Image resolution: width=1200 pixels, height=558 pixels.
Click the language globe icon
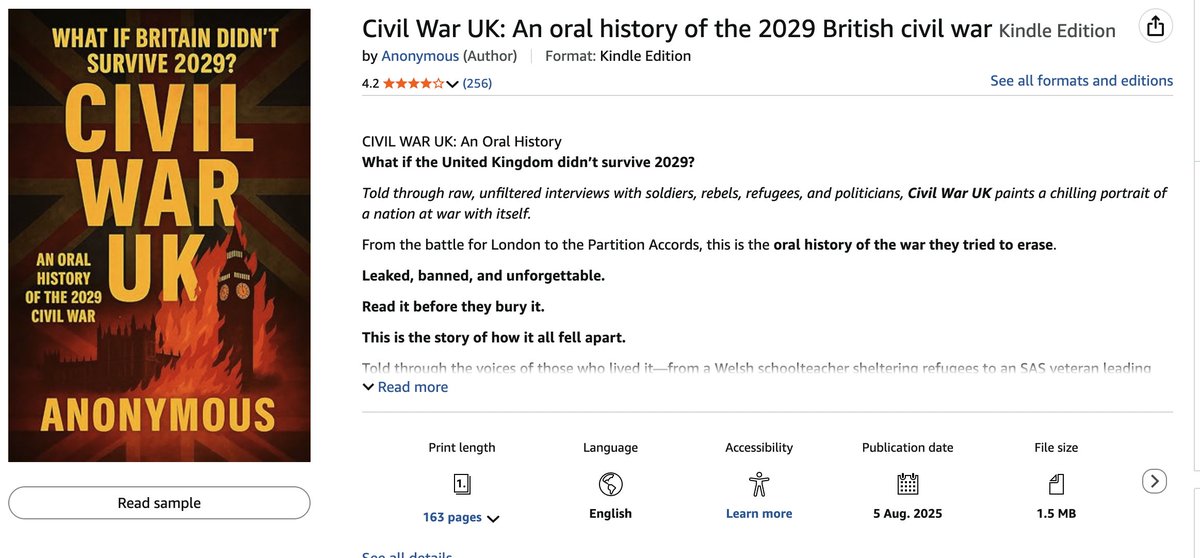coord(610,484)
